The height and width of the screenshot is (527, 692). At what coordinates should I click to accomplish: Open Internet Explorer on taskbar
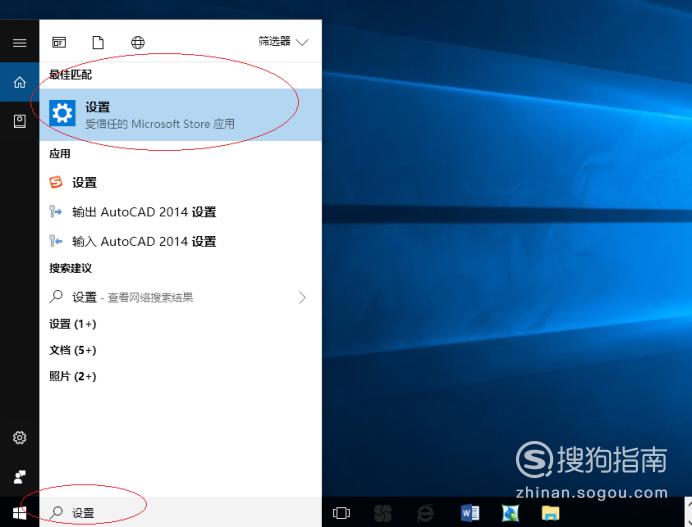coord(426,513)
